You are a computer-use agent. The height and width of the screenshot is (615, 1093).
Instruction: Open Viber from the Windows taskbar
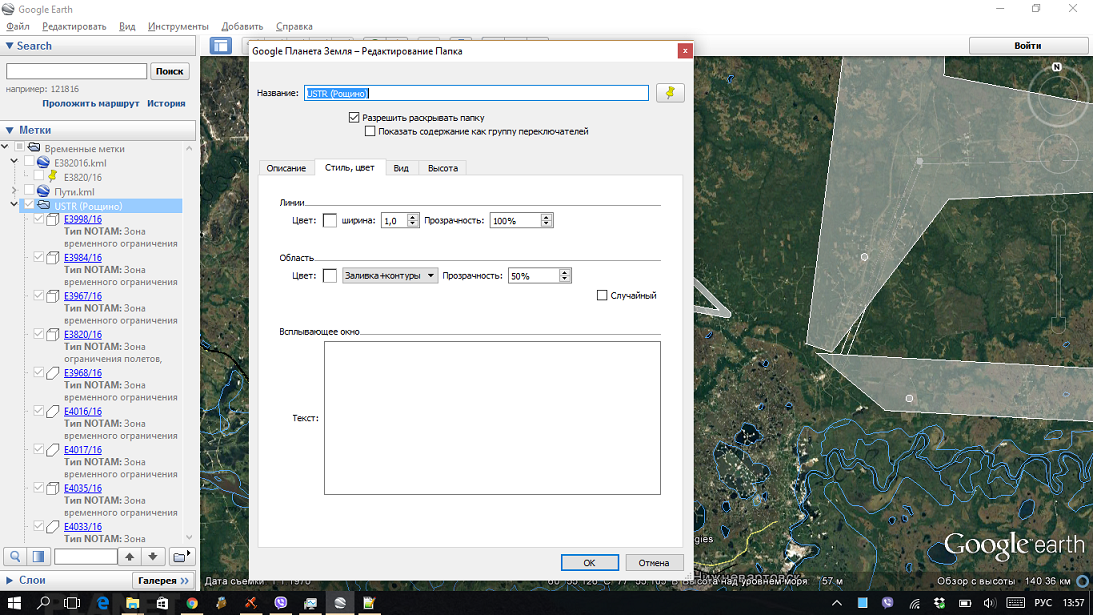[281, 603]
